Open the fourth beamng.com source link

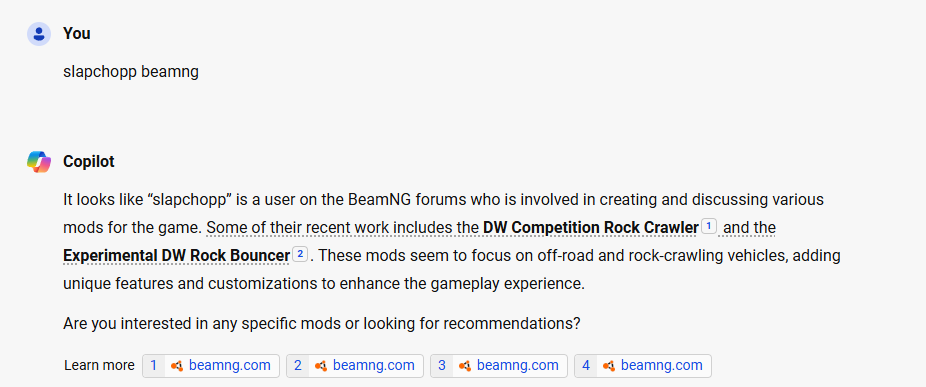(643, 366)
